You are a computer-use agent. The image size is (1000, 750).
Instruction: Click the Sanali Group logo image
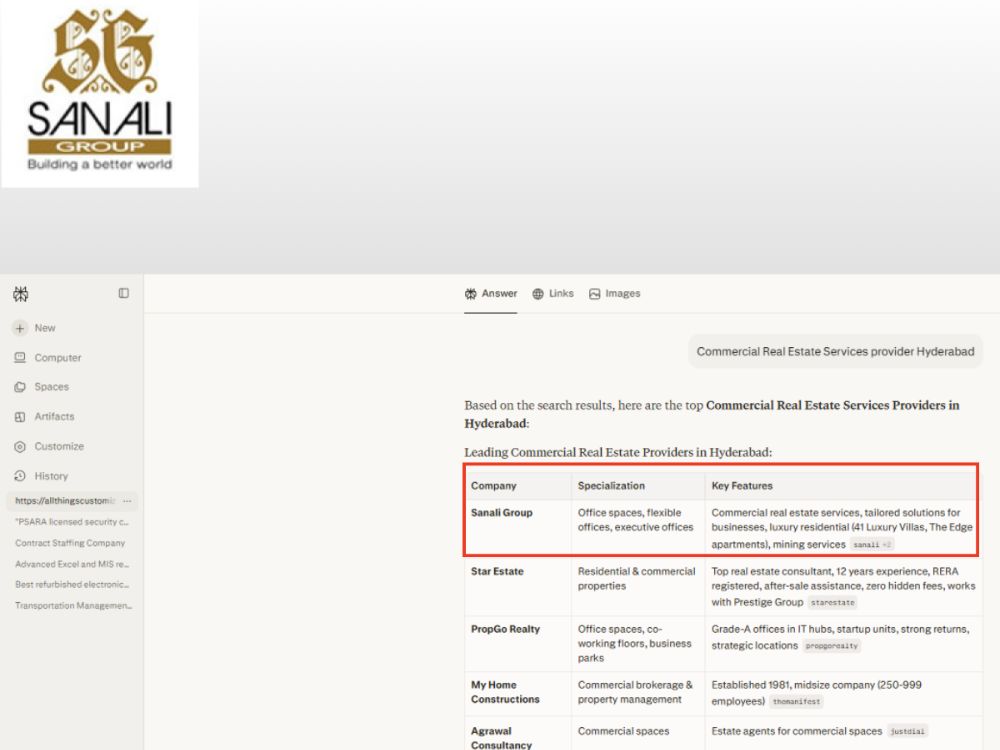(x=99, y=94)
